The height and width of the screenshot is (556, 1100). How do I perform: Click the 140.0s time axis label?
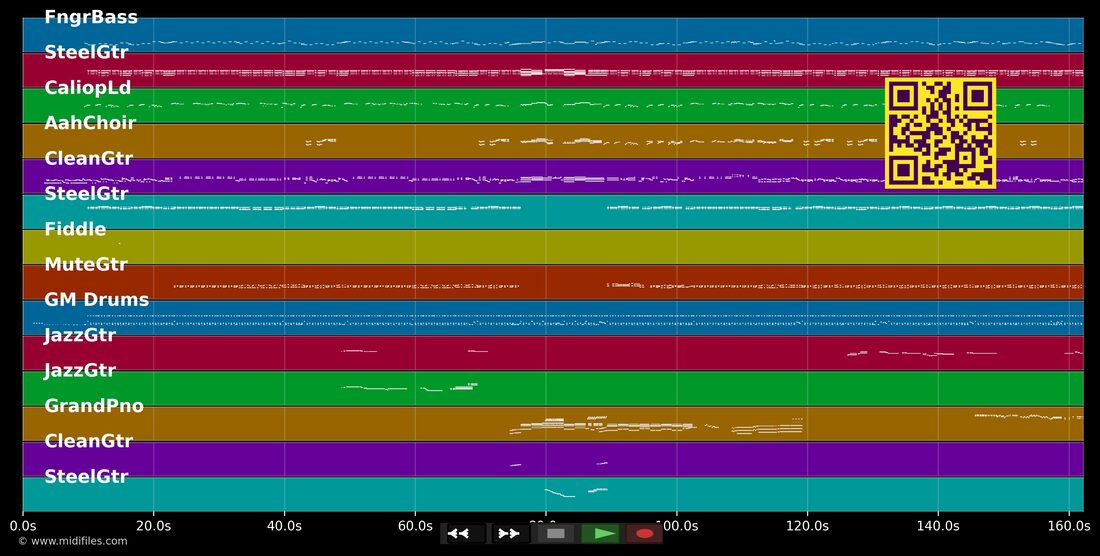[938, 525]
